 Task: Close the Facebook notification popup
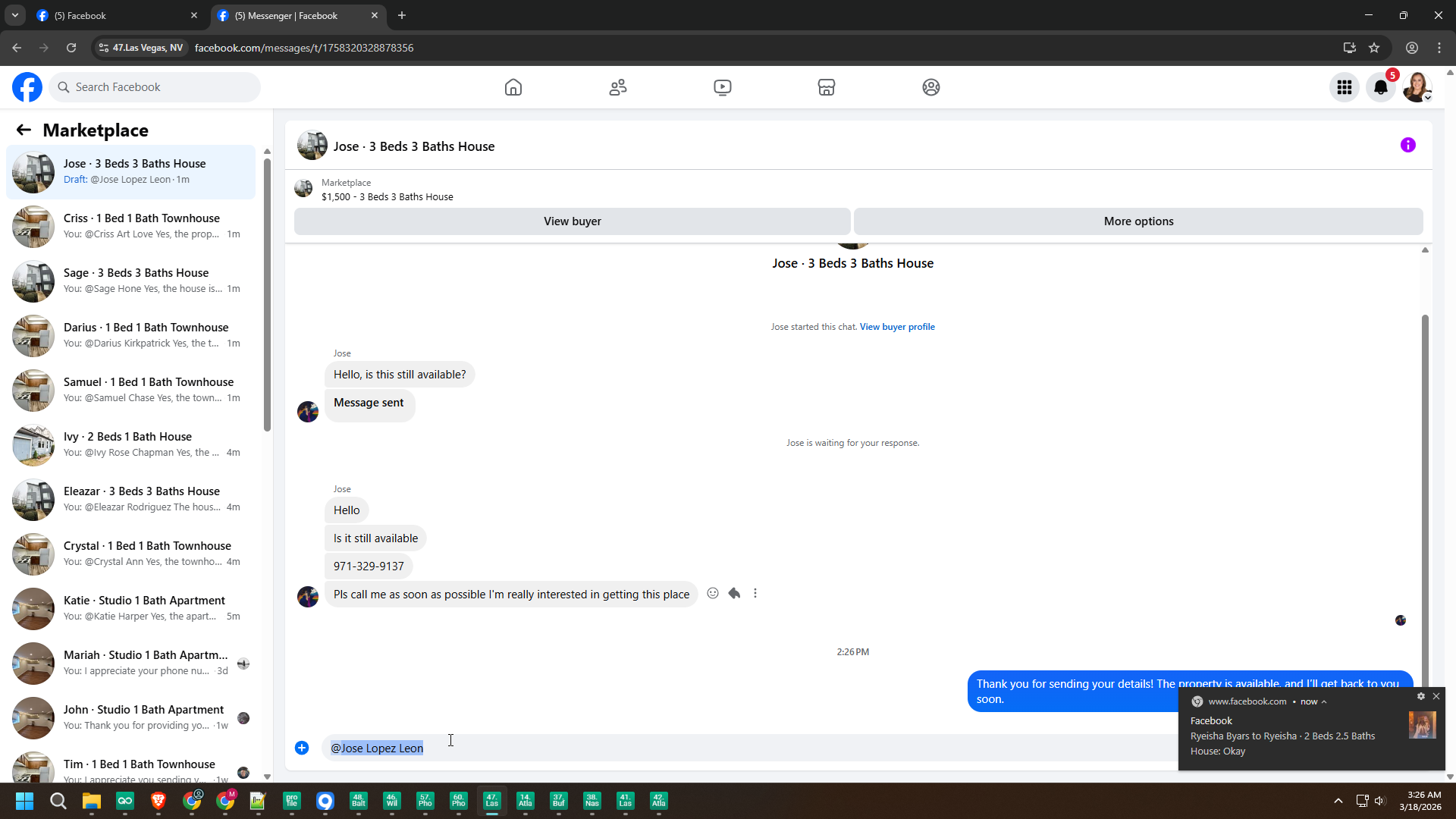pos(1436,696)
